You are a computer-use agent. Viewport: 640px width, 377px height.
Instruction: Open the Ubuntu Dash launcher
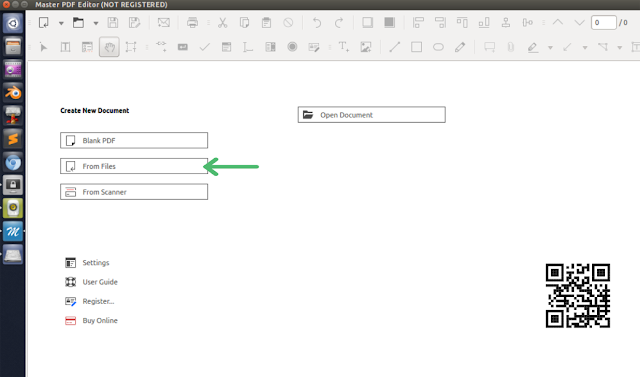(13, 23)
